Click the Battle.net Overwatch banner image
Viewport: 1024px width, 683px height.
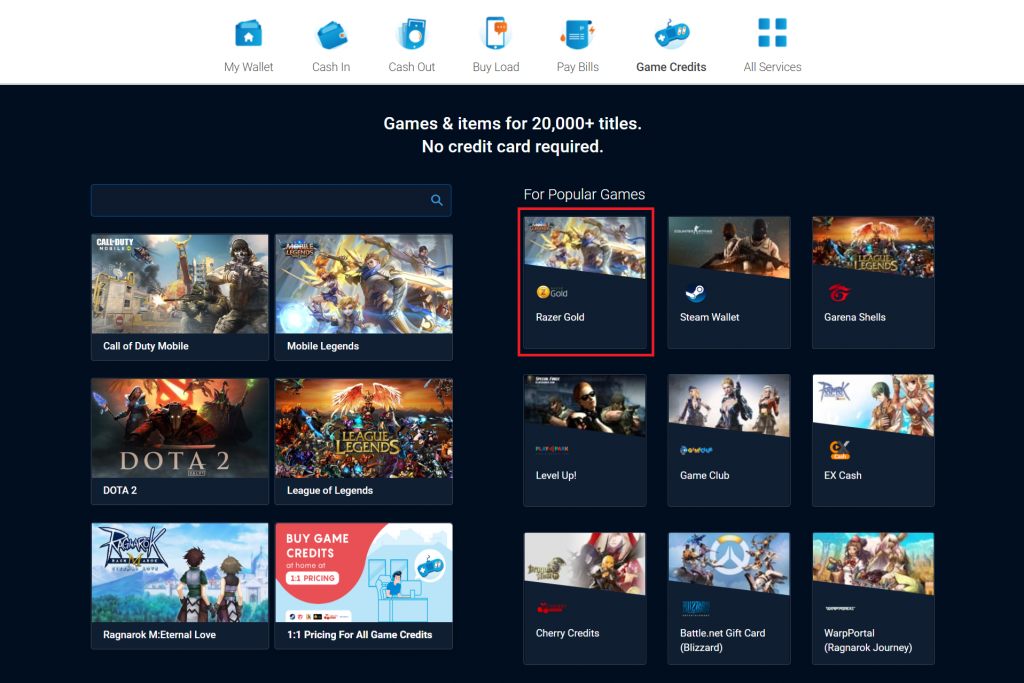click(x=729, y=562)
